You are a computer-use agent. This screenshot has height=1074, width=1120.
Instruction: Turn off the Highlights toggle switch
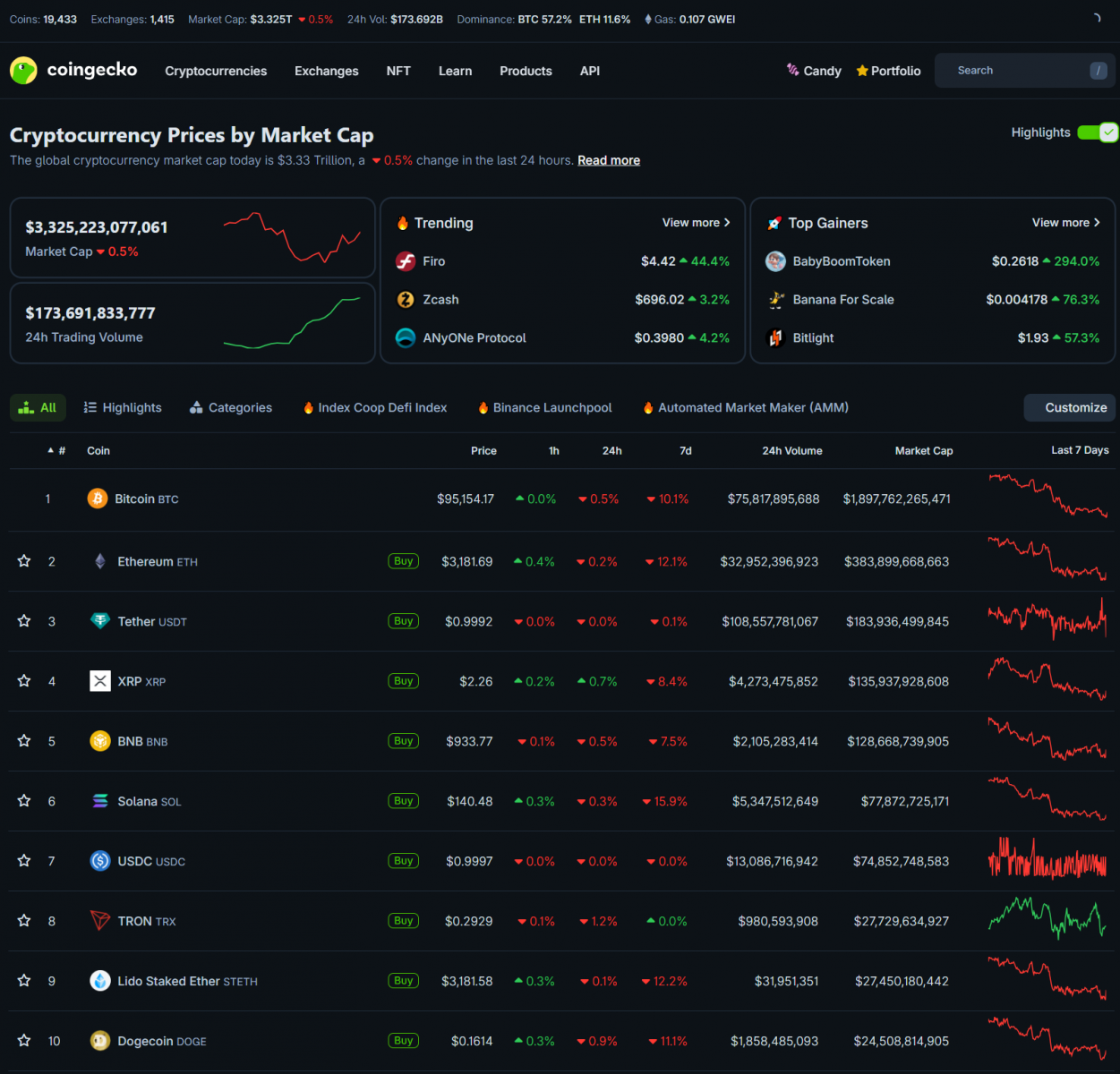pyautogui.click(x=1098, y=132)
